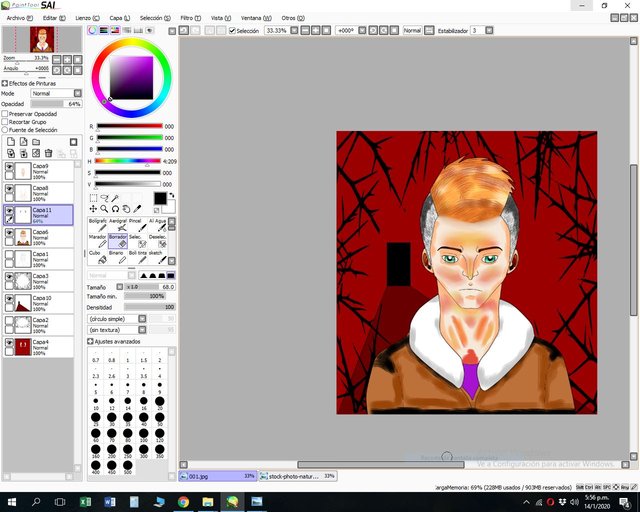Image resolution: width=640 pixels, height=512 pixels.
Task: Open the Capa menu
Action: [120, 18]
